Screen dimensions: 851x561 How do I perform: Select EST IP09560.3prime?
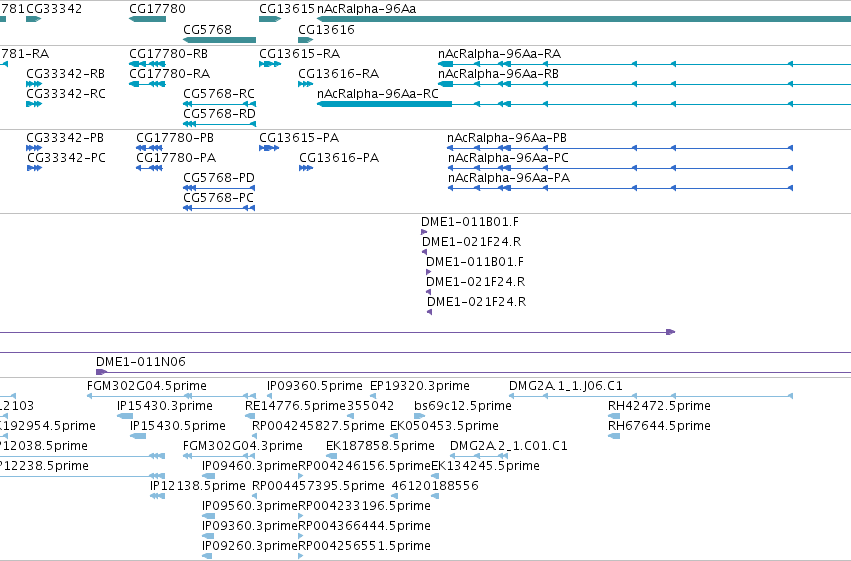point(250,506)
